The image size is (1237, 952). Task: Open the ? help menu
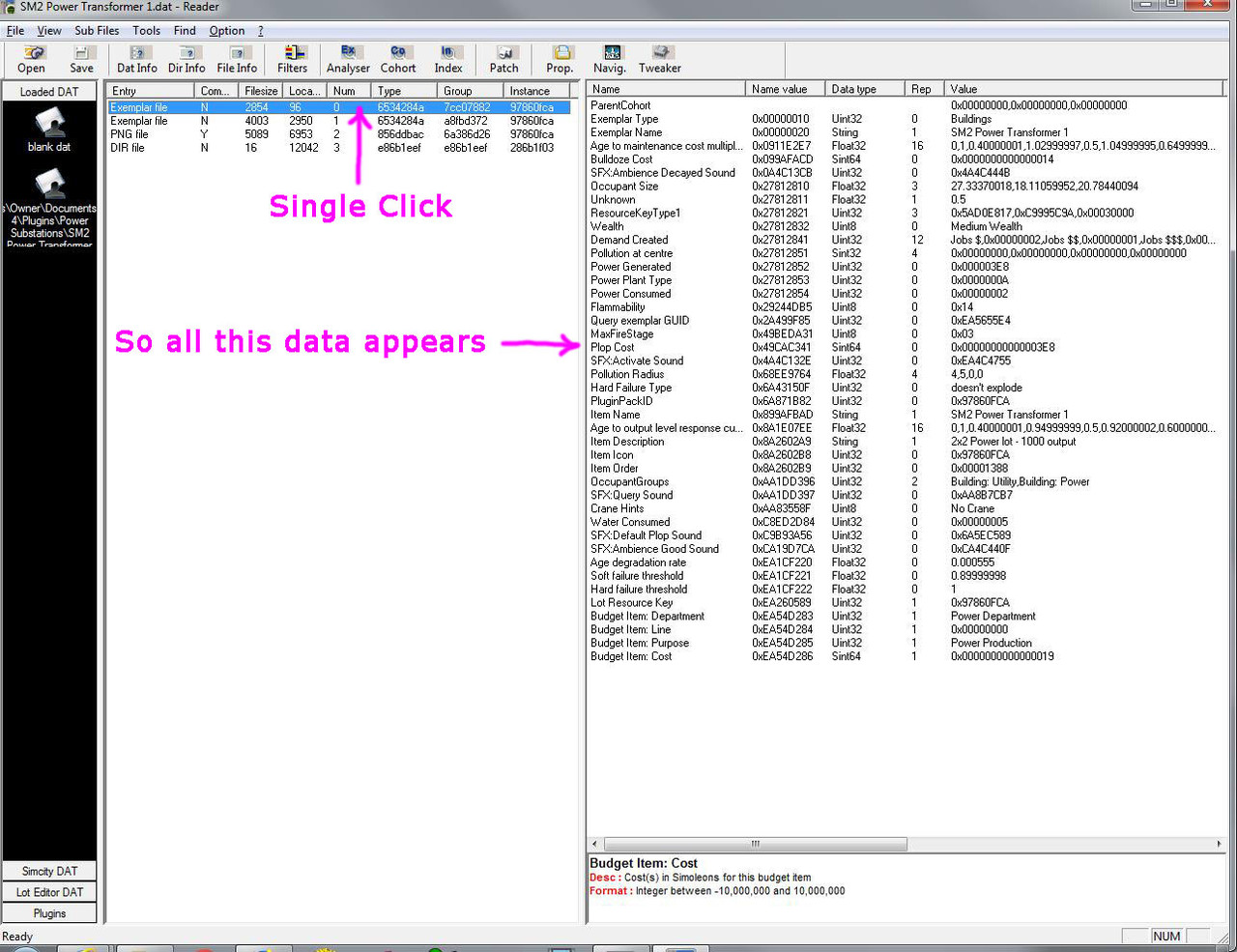pyautogui.click(x=261, y=31)
